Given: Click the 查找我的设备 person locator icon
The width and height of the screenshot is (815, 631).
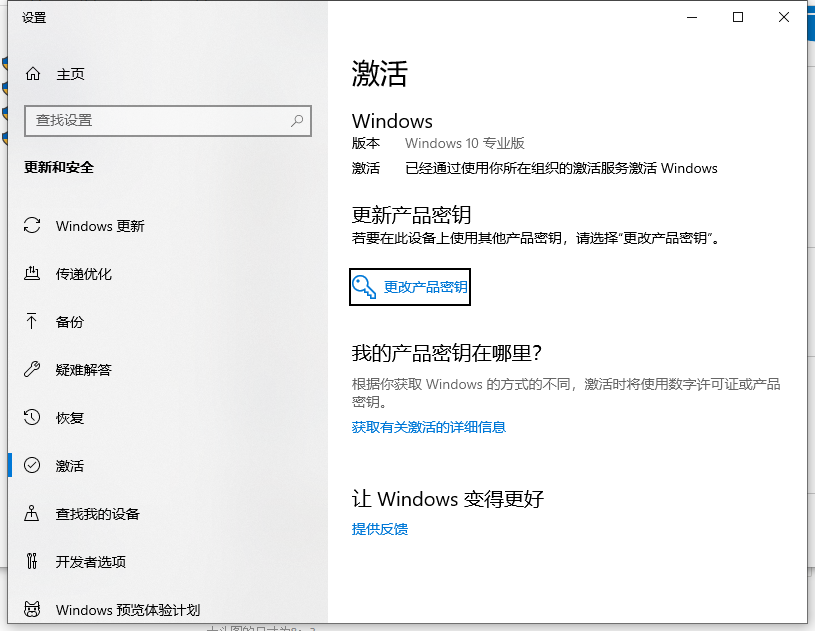Looking at the screenshot, I should coord(31,513).
